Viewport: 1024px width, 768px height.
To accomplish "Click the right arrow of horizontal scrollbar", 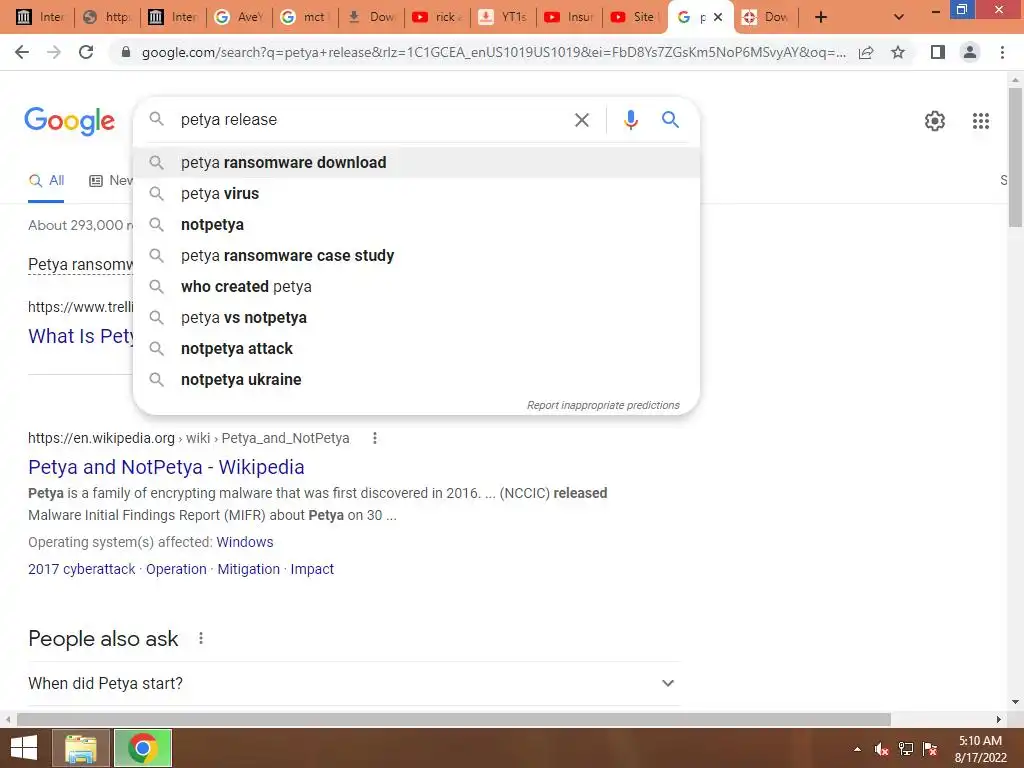I will [999, 719].
